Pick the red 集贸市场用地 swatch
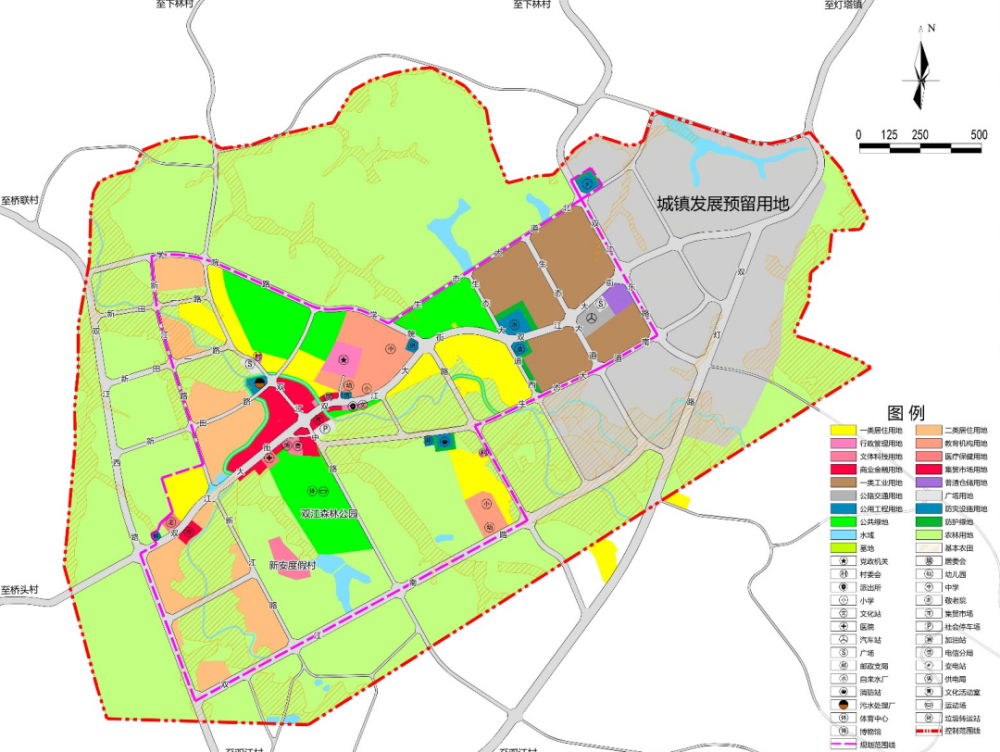 [929, 469]
